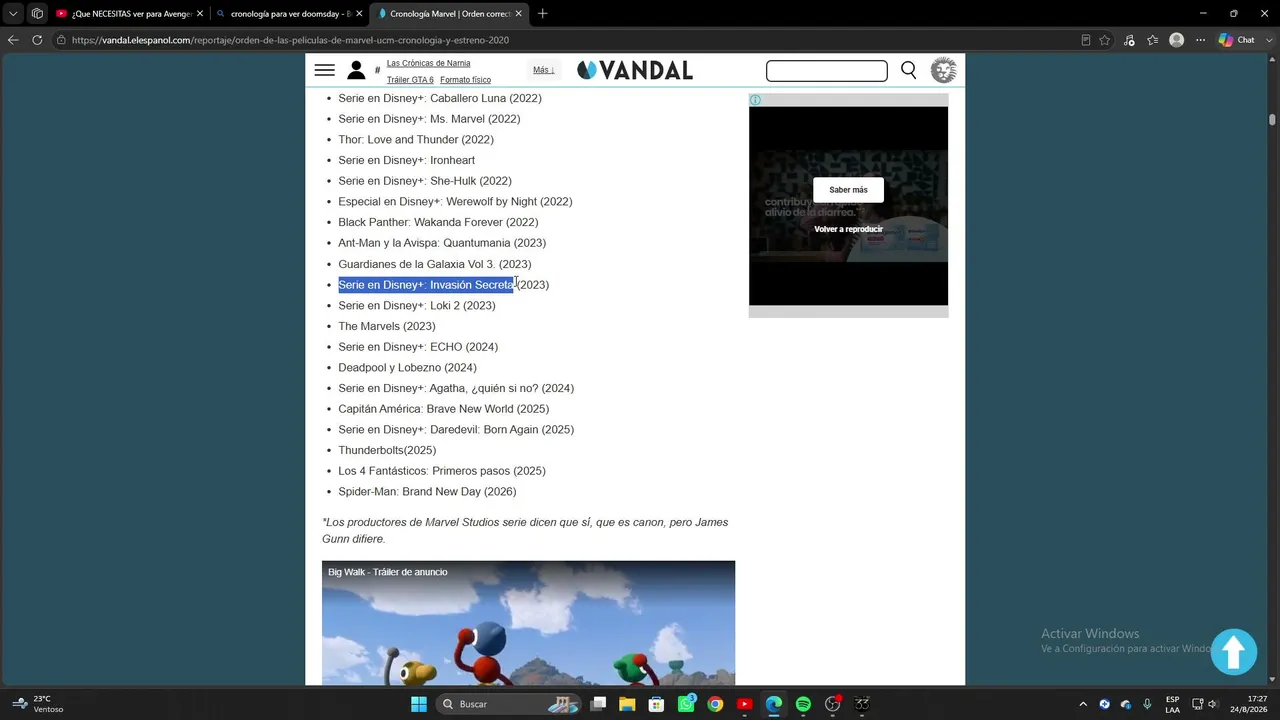Click 'Ant-Man y la Avispa: Quantumania (2023)'

[442, 243]
